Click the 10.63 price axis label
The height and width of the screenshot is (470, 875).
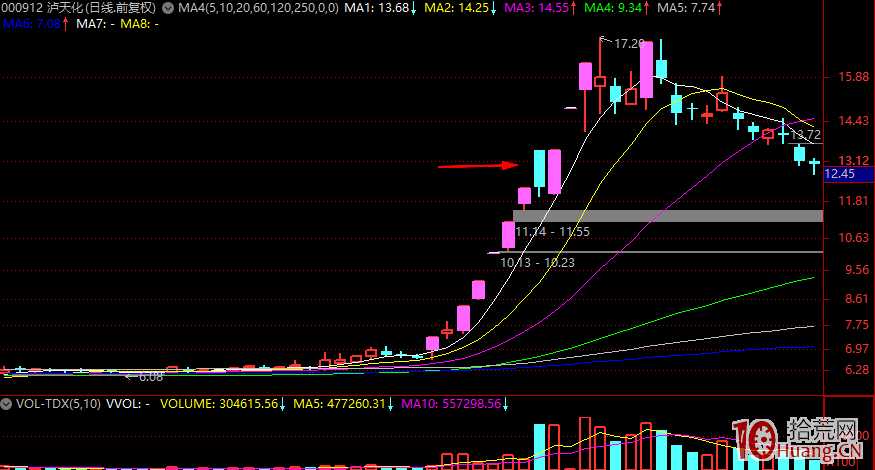pos(854,238)
